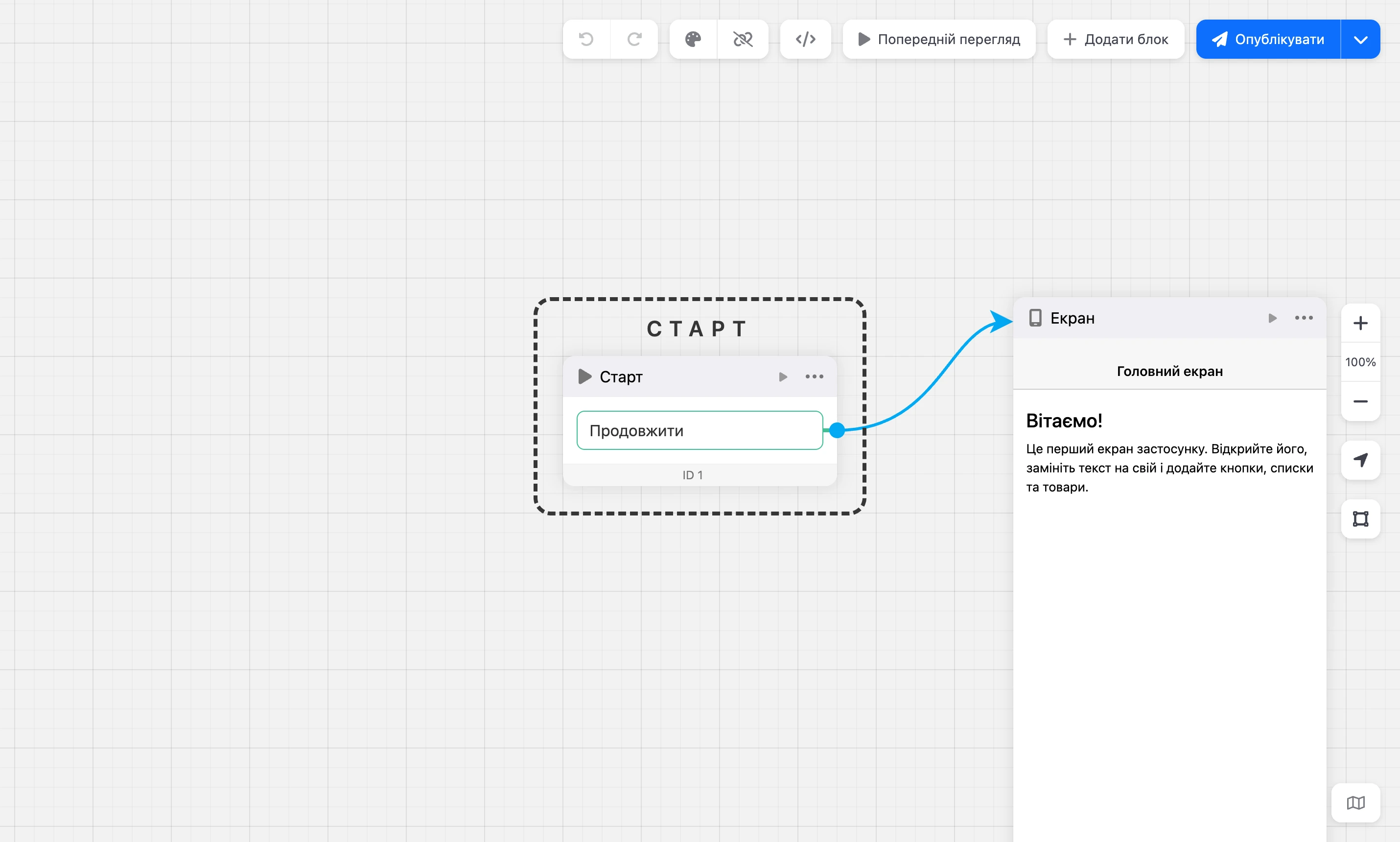Open the color palette theme icon
This screenshot has height=842, width=1400.
(693, 39)
